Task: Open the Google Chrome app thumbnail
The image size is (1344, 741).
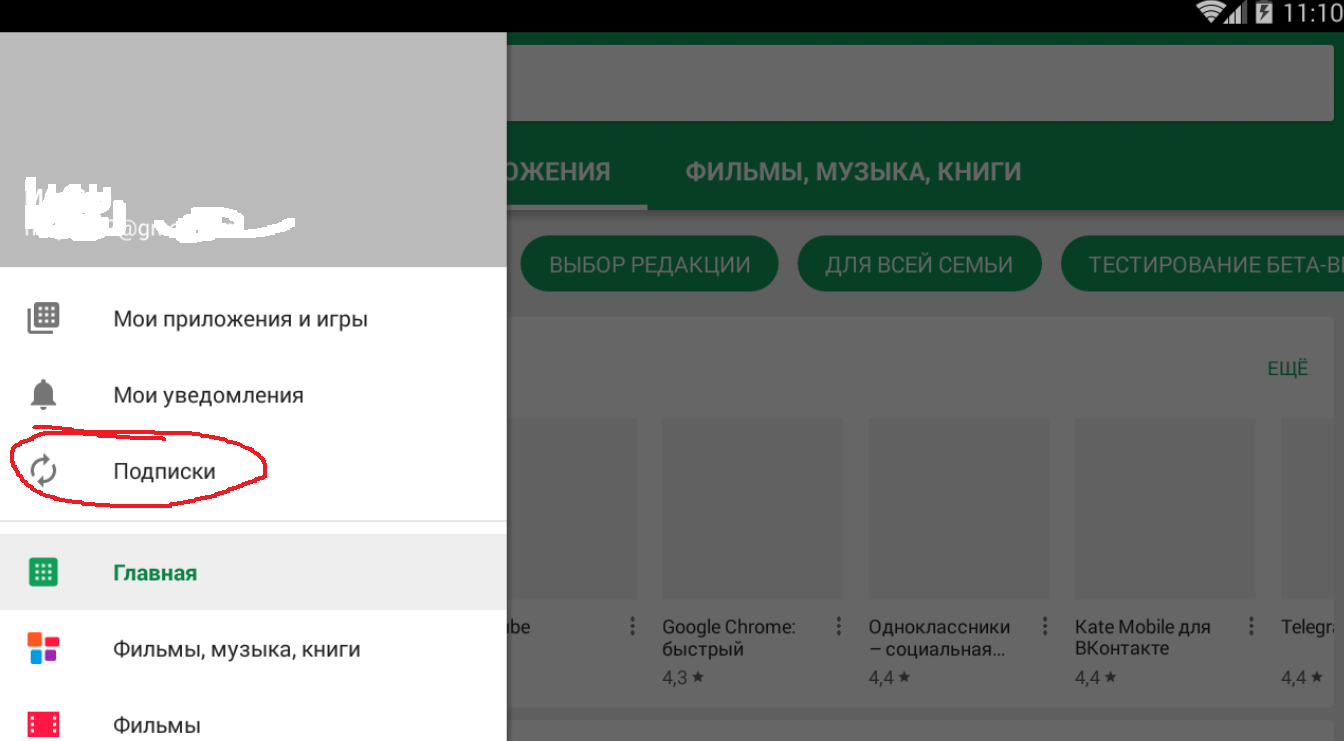Action: point(752,508)
